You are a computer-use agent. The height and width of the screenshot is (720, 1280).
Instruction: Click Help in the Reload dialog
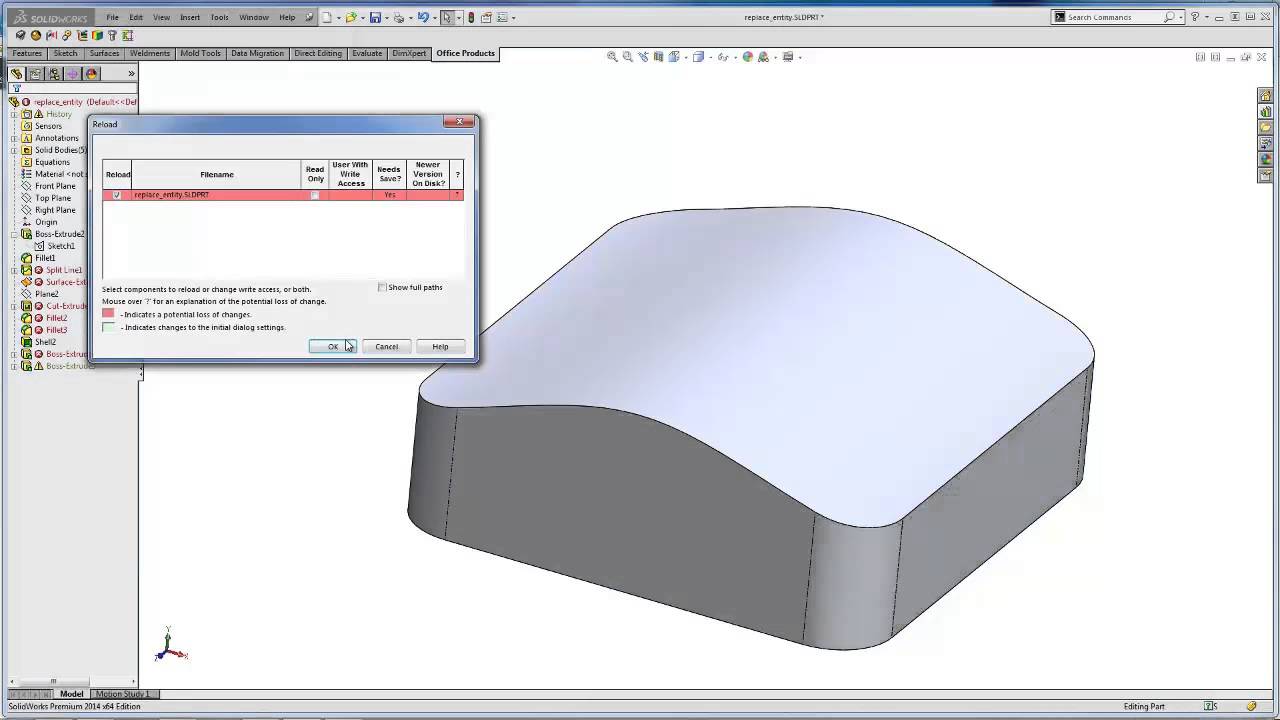tap(440, 347)
